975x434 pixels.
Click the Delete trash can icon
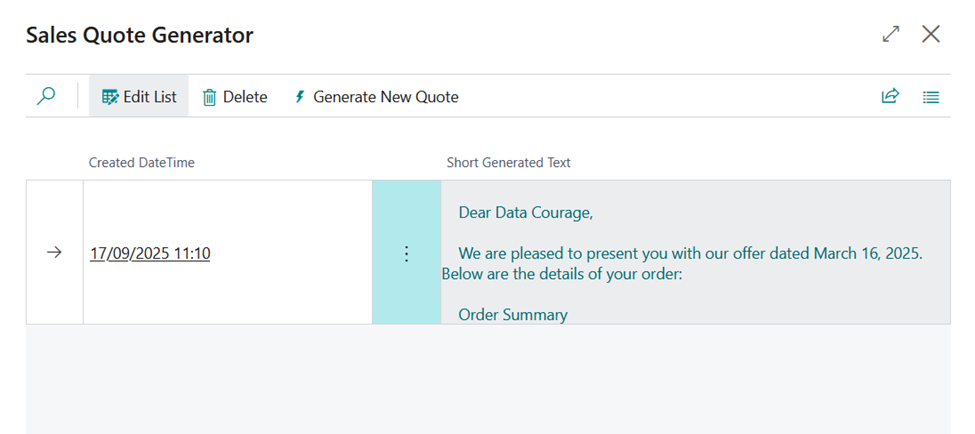(210, 97)
